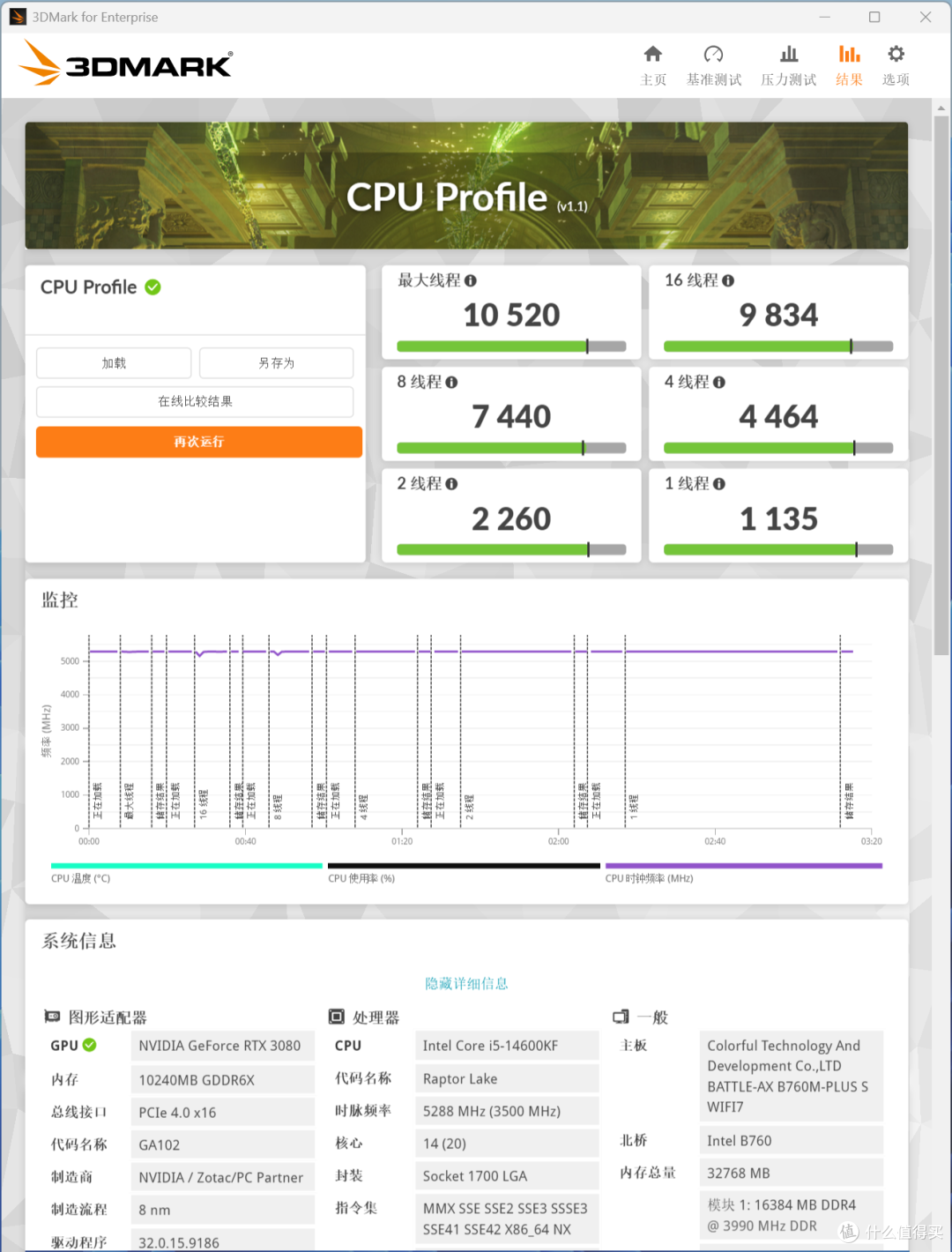Open the 结果 results chart icon
Image resolution: width=952 pixels, height=1252 pixels.
[849, 55]
